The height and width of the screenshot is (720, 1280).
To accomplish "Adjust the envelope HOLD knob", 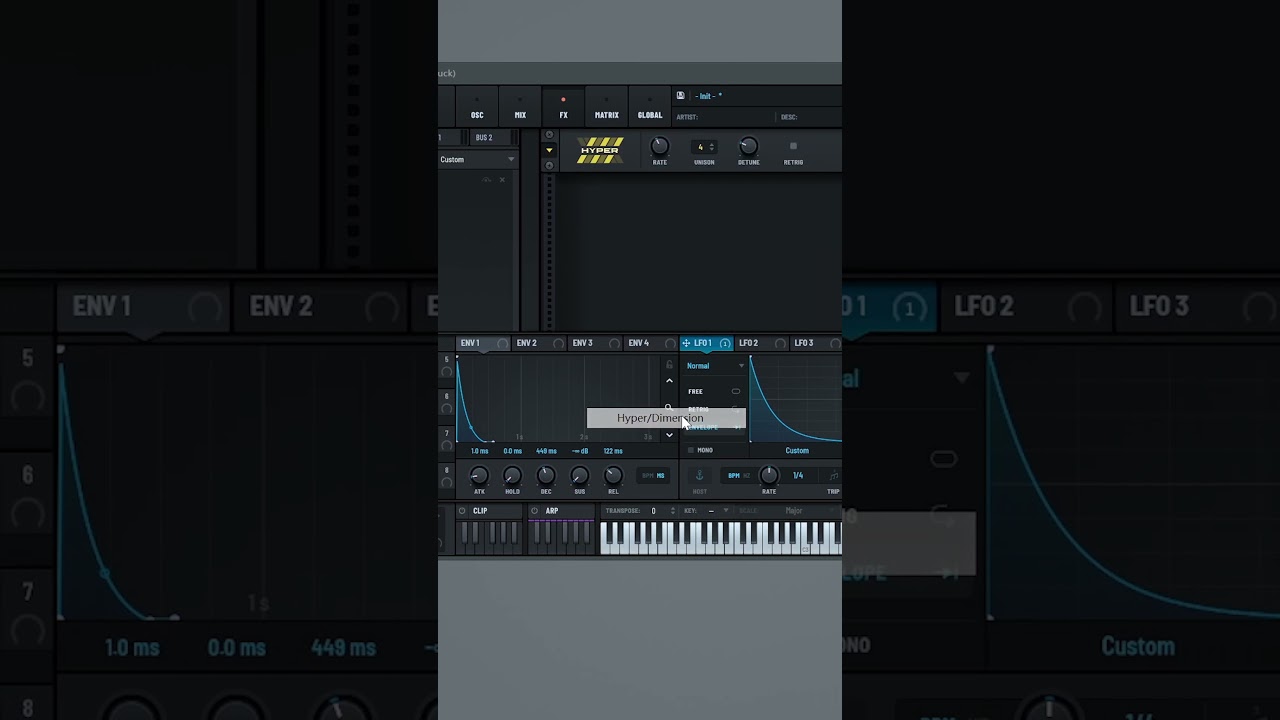I will [x=512, y=476].
